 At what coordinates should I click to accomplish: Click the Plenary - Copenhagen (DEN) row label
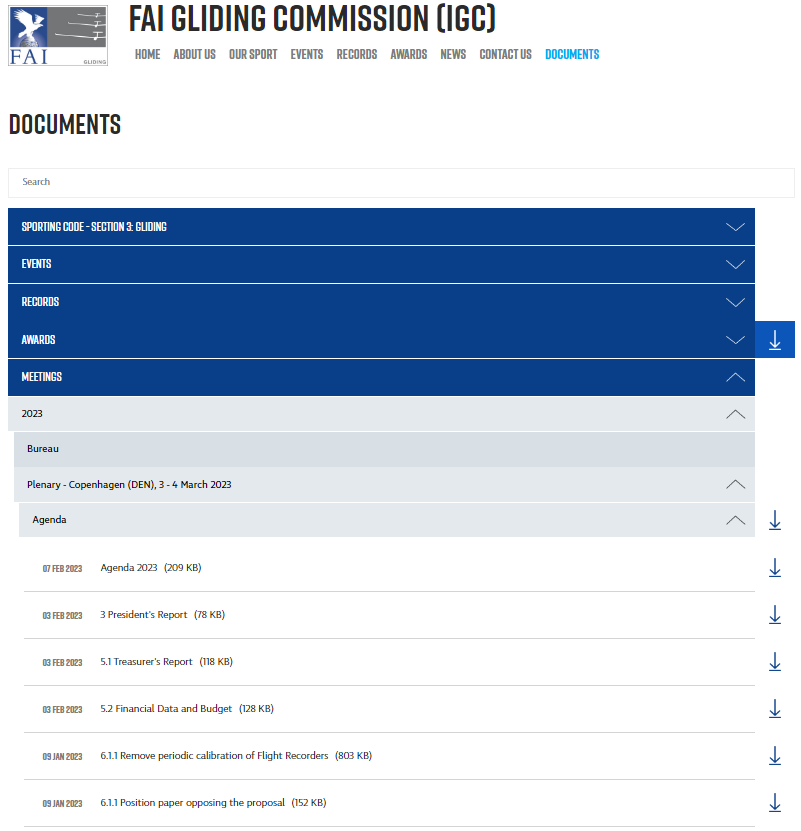point(129,484)
